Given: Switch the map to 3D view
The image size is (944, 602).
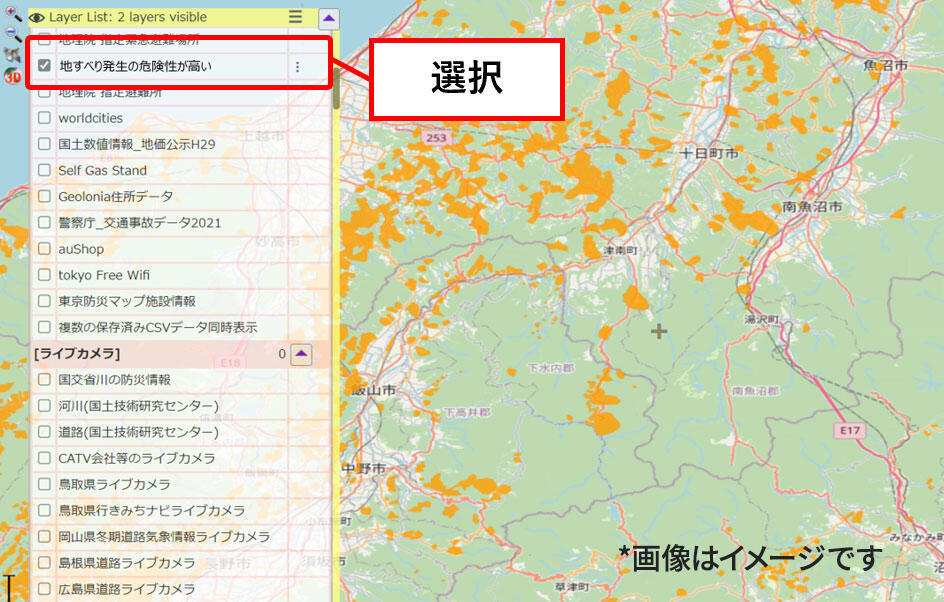Looking at the screenshot, I should pyautogui.click(x=12, y=73).
